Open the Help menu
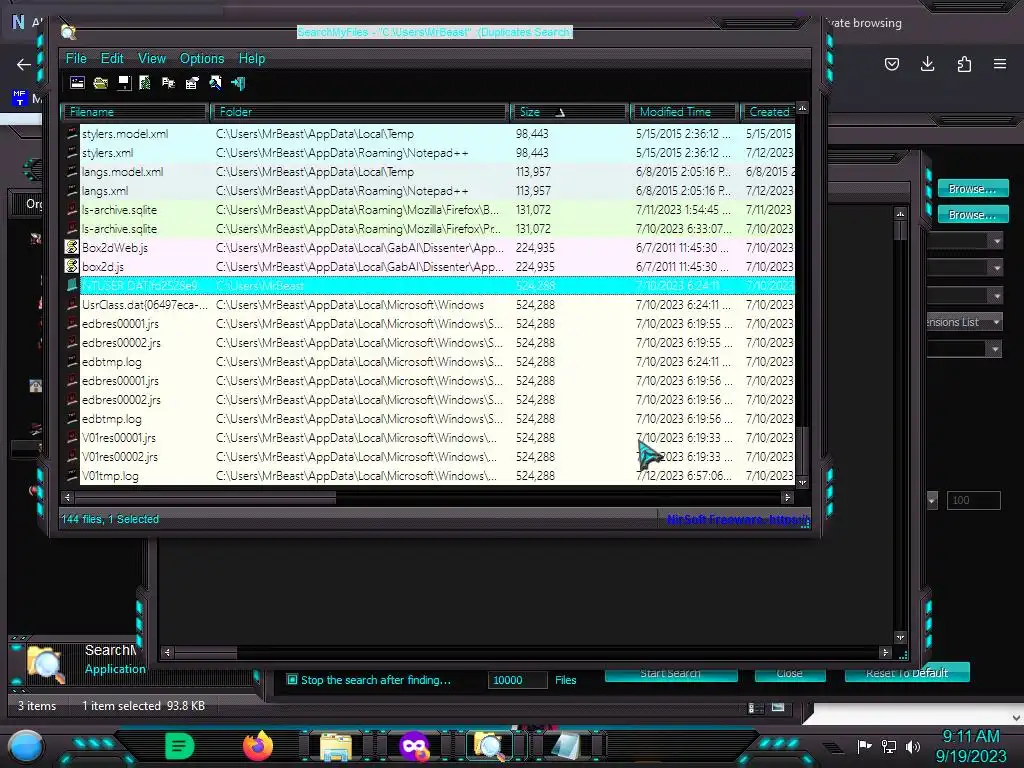This screenshot has width=1024, height=768. 251,58
